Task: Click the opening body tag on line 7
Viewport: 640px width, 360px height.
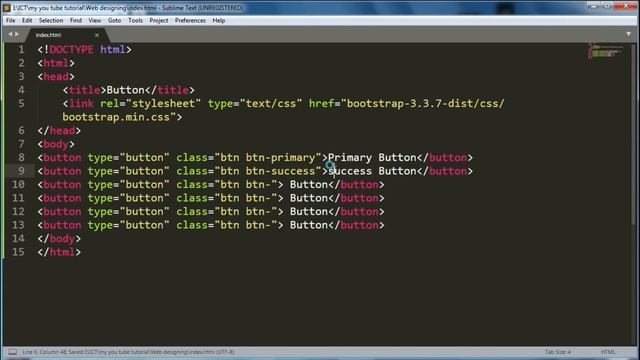Action: [56, 144]
